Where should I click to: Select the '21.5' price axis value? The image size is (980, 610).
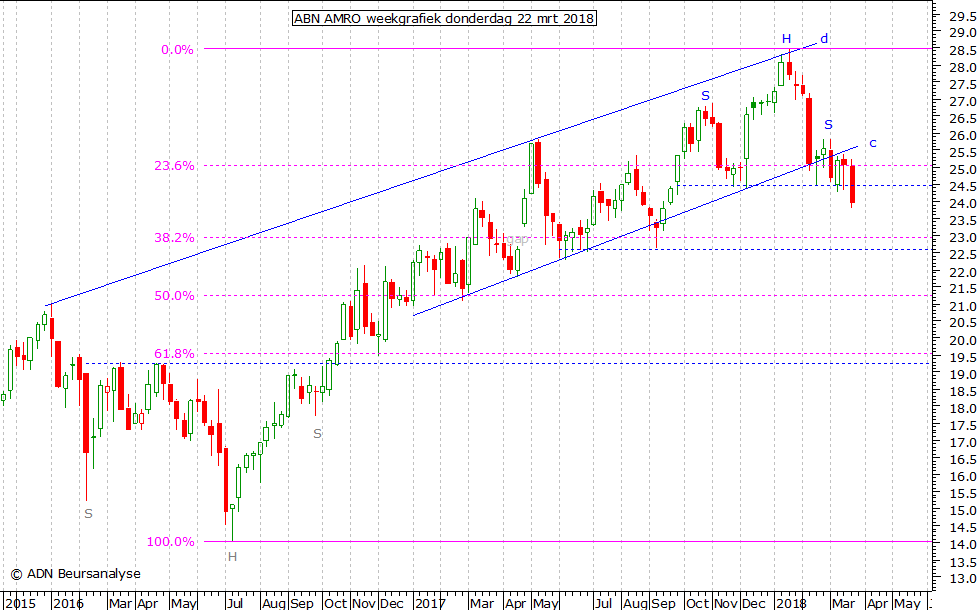click(963, 289)
